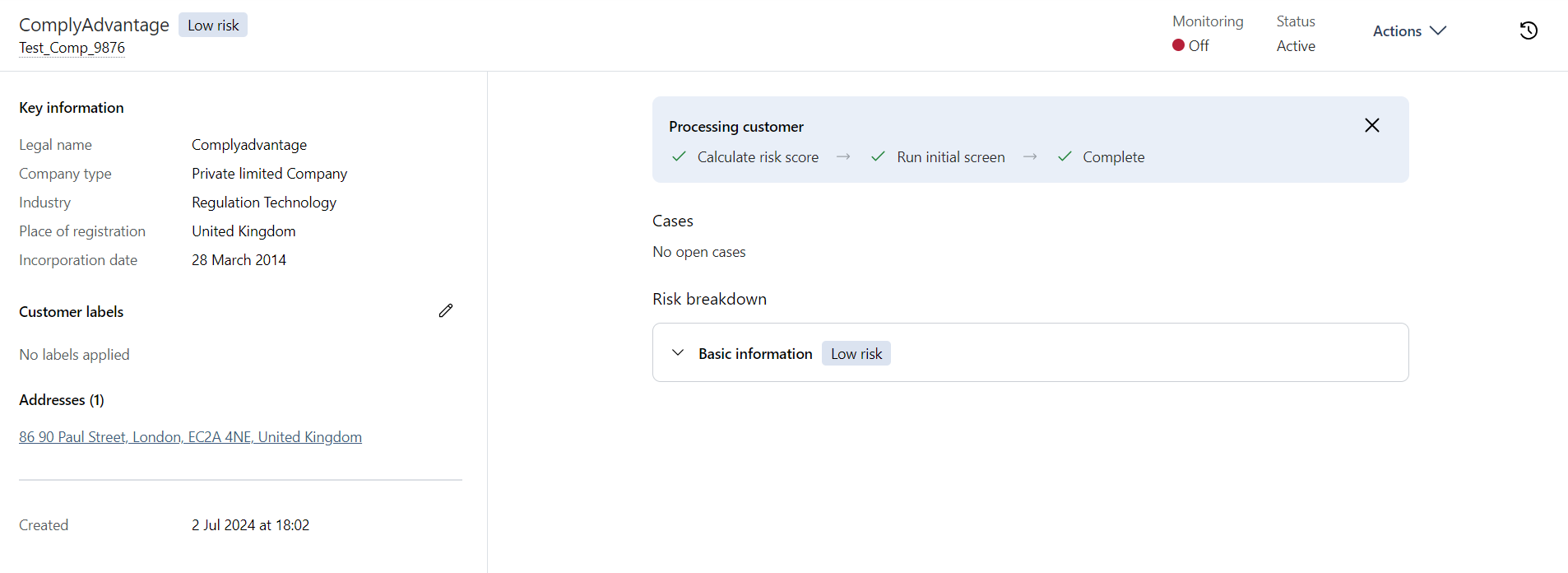Click the Complete step checkmark icon

tap(1065, 156)
